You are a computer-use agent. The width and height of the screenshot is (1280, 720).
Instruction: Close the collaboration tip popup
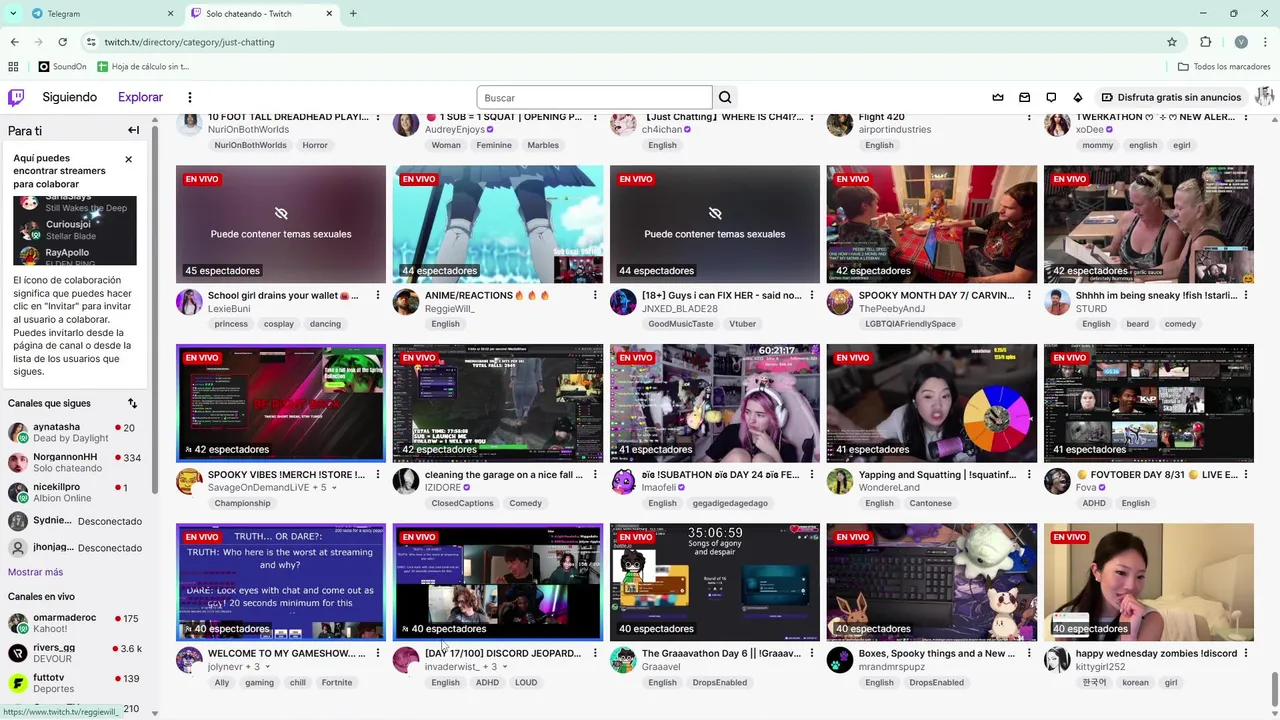[x=128, y=159]
